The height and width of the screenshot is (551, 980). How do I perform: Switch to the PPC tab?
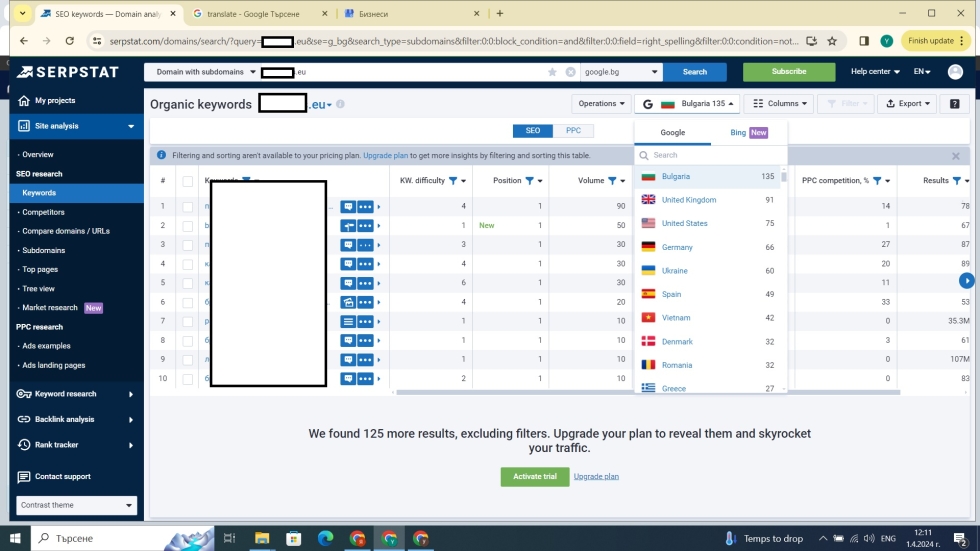[573, 131]
